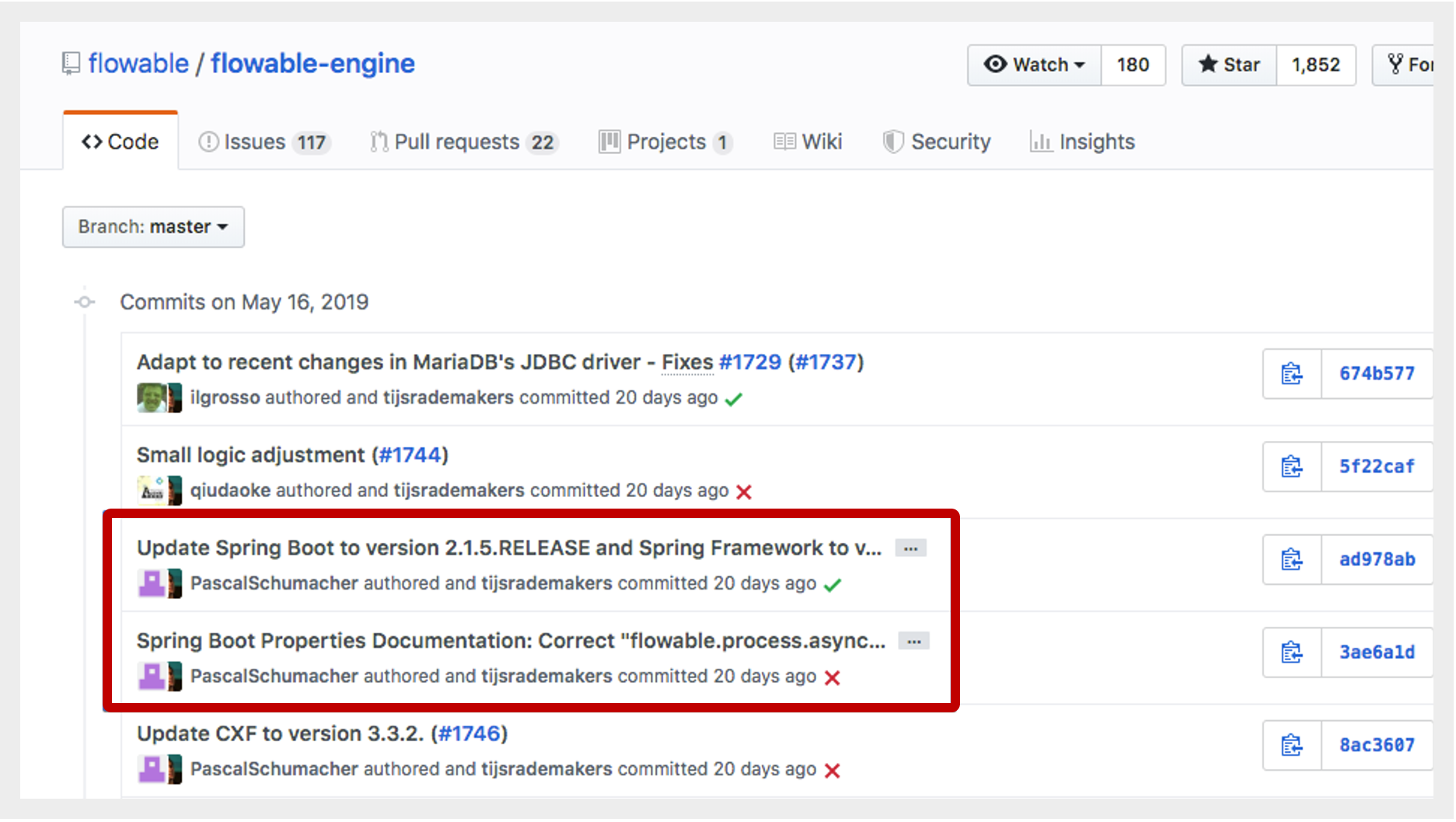Click the repository book icon beside flowable
The height and width of the screenshot is (822, 1456).
[x=71, y=63]
